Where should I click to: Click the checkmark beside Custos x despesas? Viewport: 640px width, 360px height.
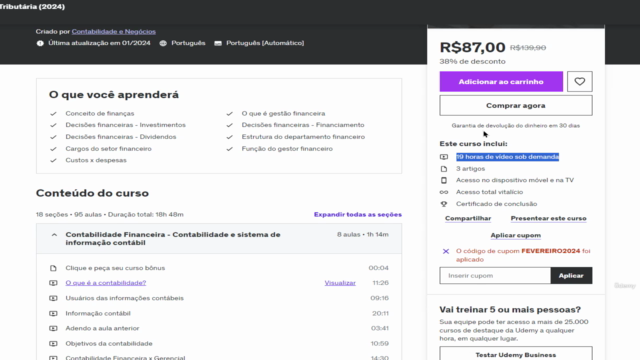[x=53, y=160]
